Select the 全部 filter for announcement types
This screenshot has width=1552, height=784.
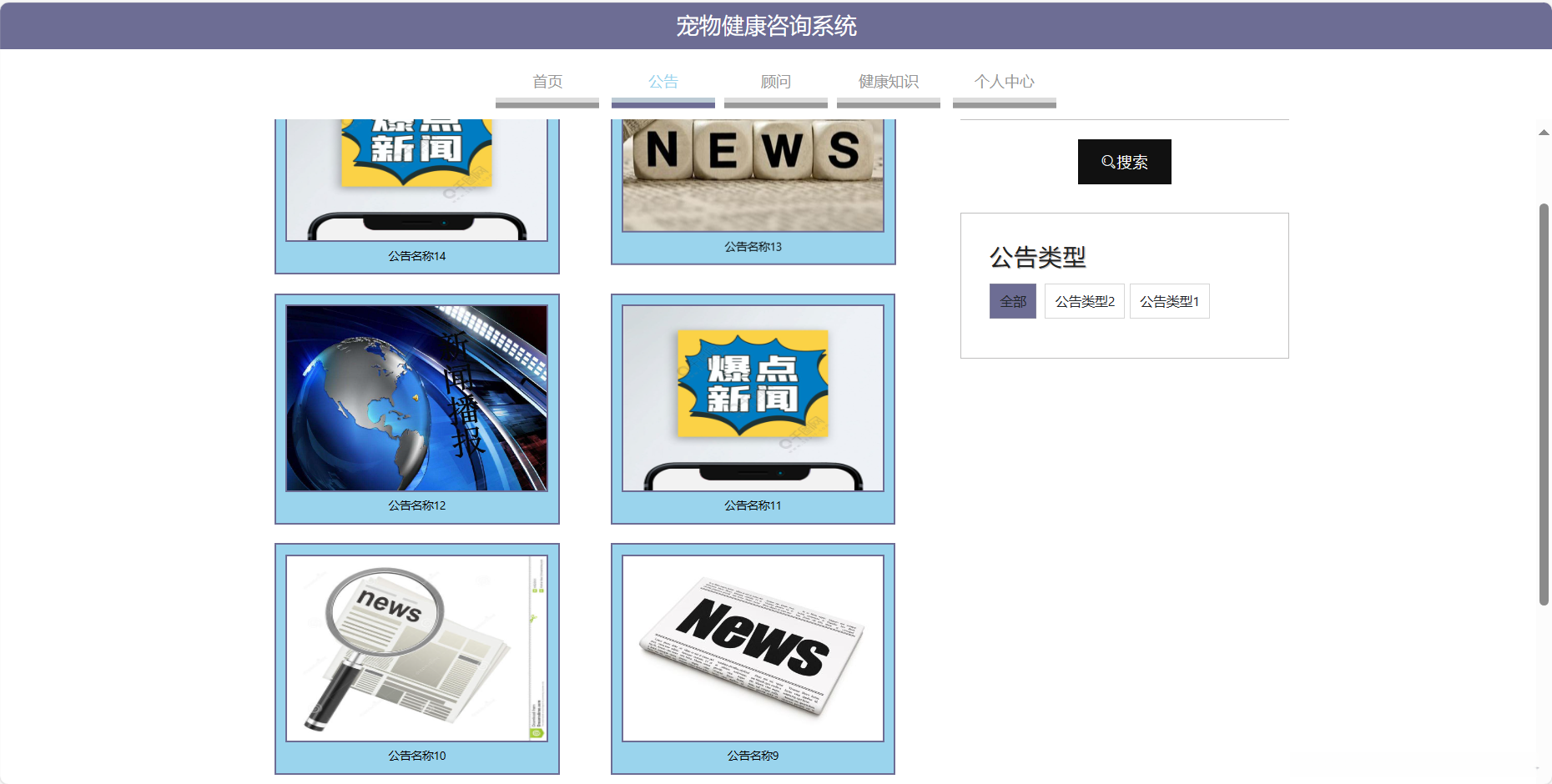pos(1012,300)
